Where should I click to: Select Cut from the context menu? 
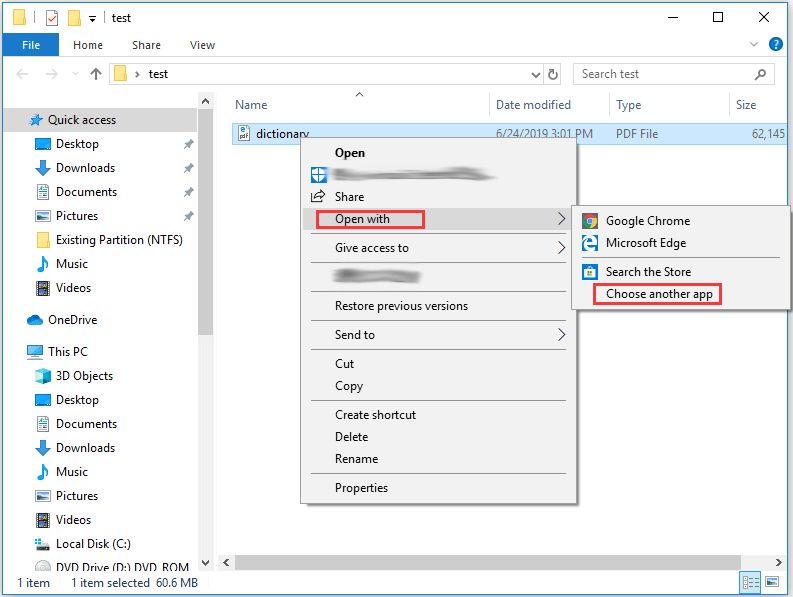click(344, 364)
